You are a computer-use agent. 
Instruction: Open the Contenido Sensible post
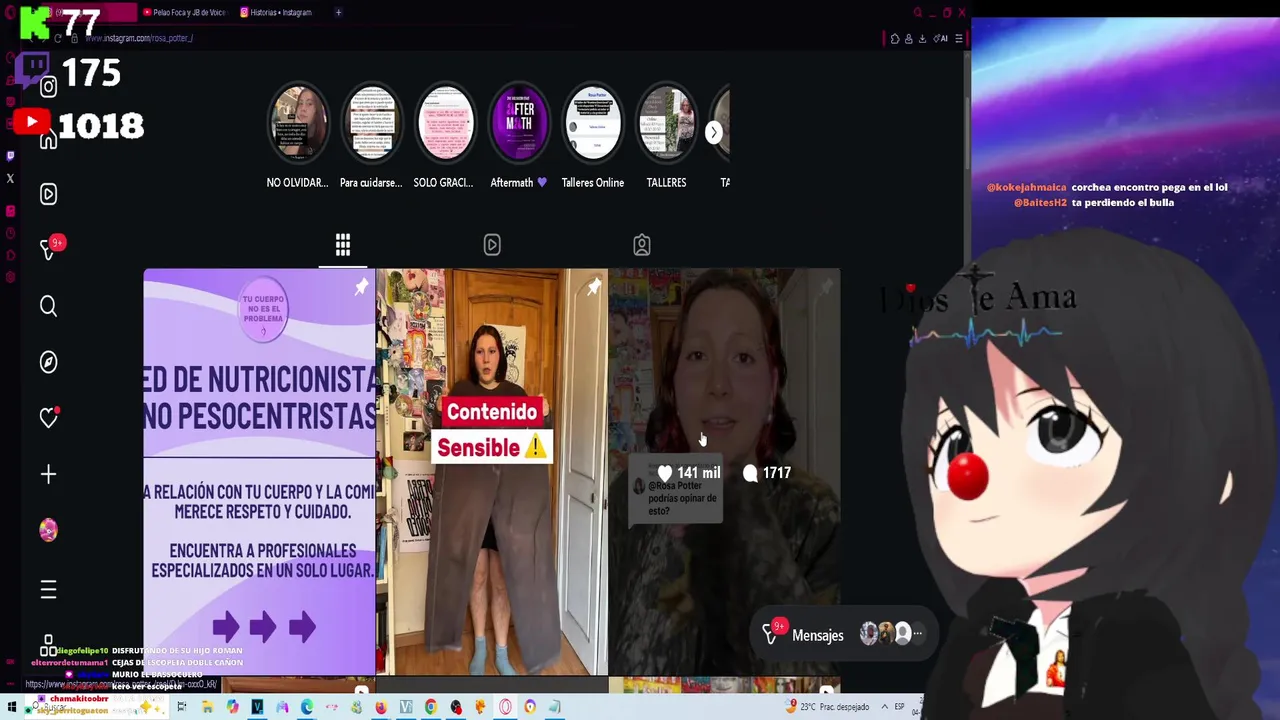(492, 471)
